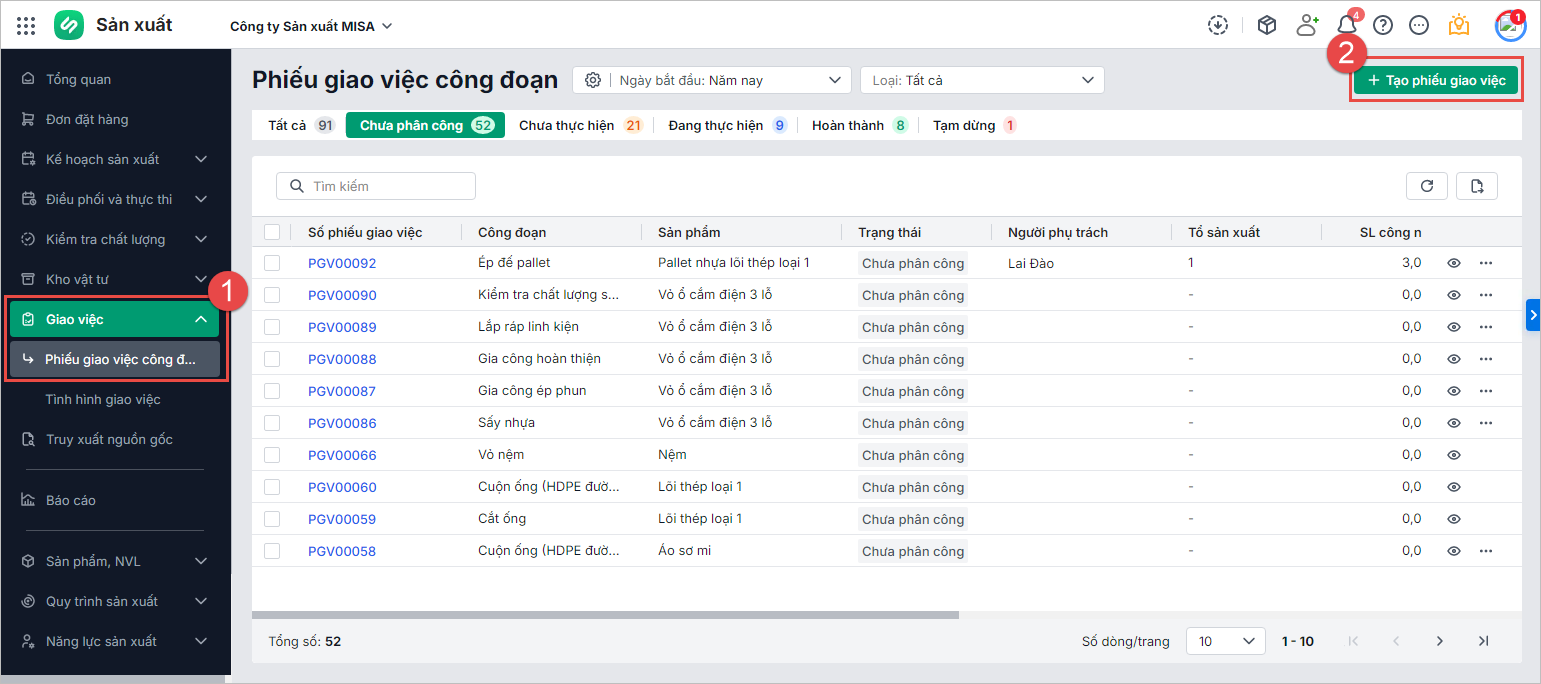The width and height of the screenshot is (1541, 684).
Task: Focus the Tìm kiếm search field
Action: click(376, 186)
